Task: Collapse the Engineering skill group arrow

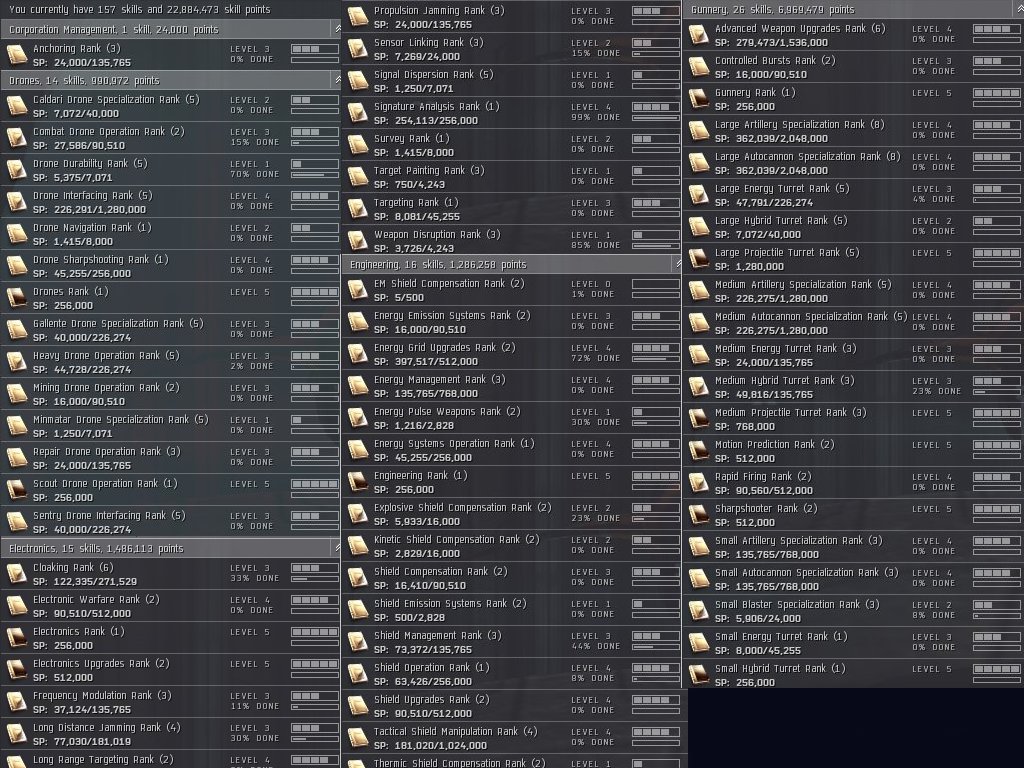Action: [679, 264]
